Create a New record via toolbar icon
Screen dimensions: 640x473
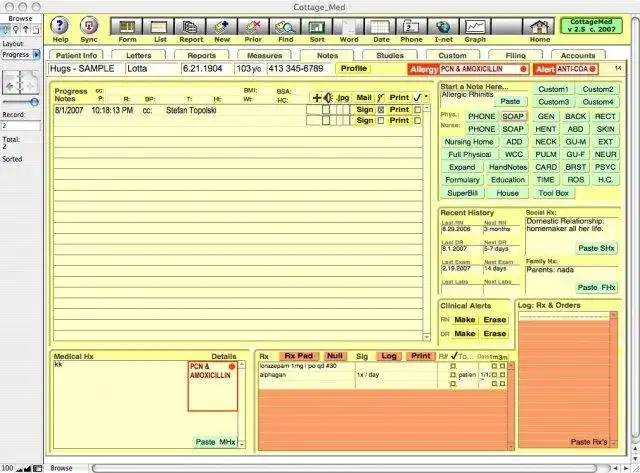click(x=222, y=27)
